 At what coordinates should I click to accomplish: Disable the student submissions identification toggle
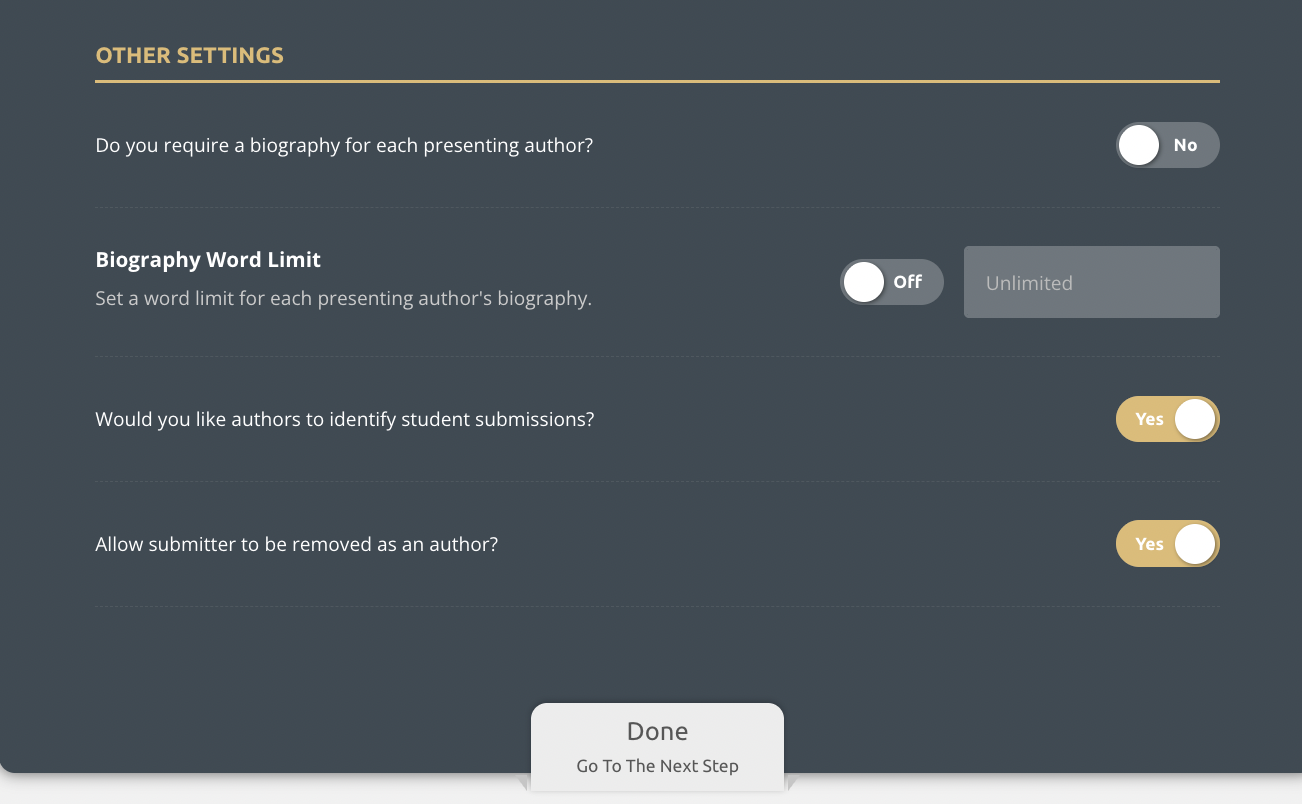coord(1167,419)
